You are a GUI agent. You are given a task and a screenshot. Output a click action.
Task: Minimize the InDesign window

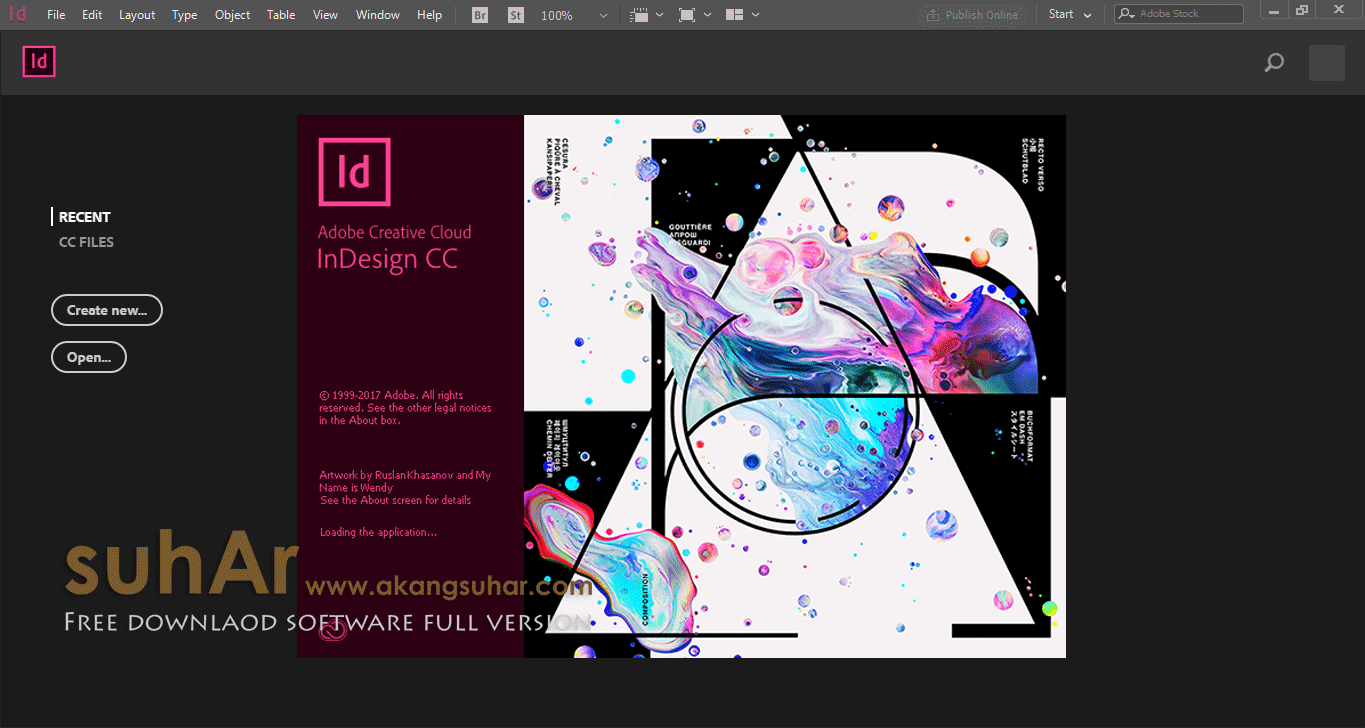pos(1275,10)
